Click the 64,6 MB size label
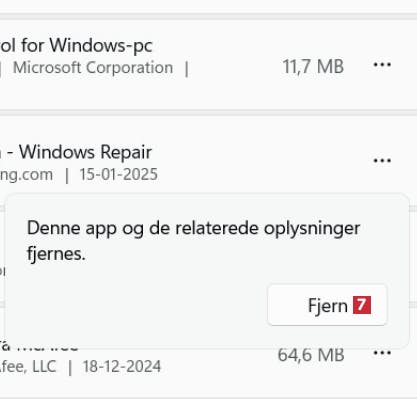Image resolution: width=417 pixels, height=399 pixels. coord(311,355)
